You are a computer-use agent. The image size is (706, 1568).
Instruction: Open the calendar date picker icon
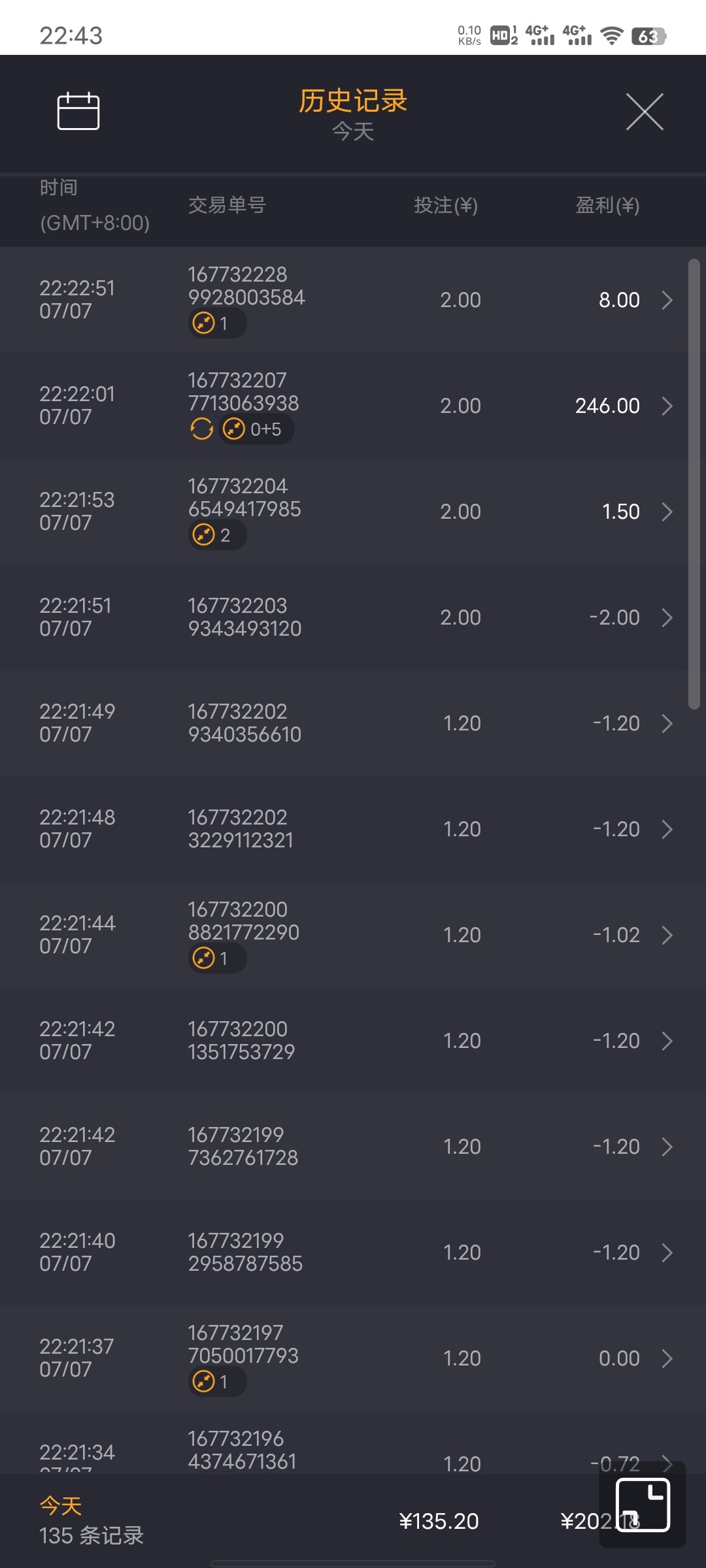[78, 111]
